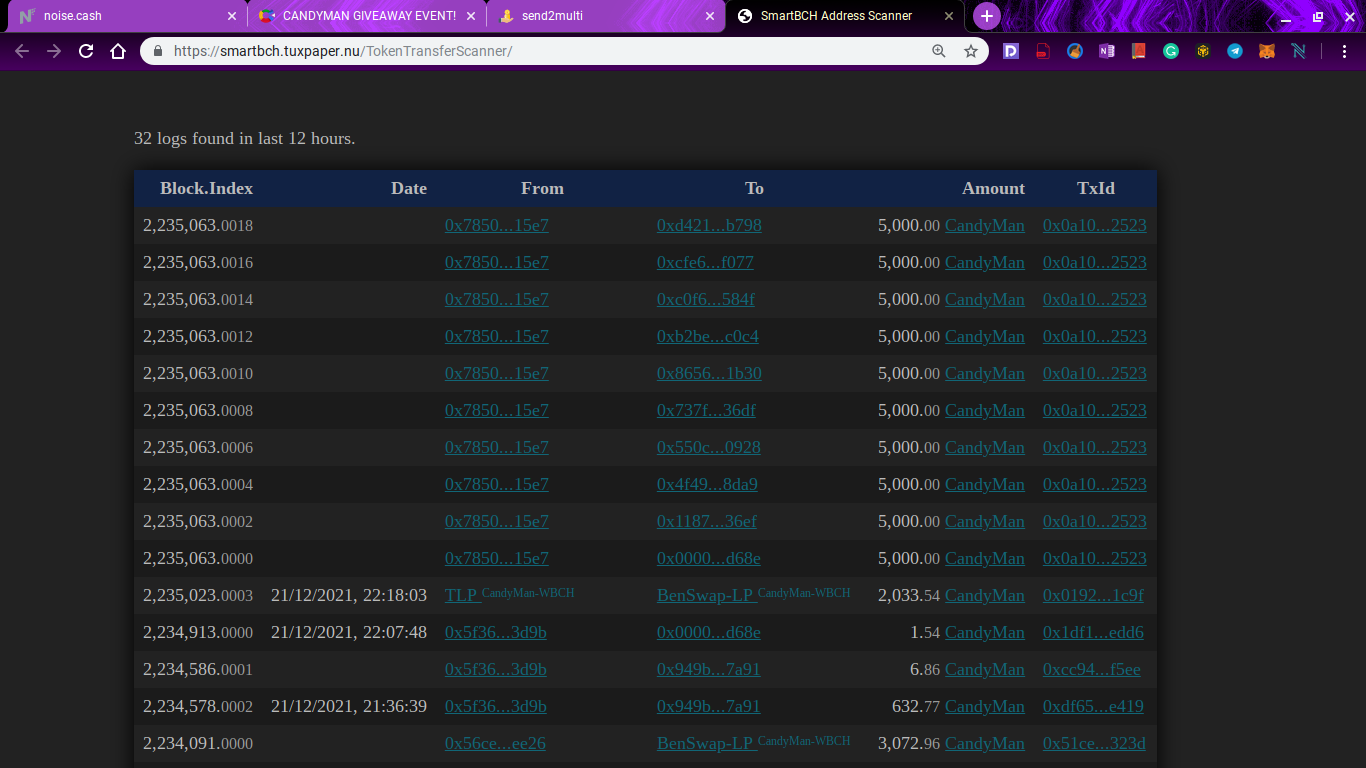
Task: Open the Binance wallet extension
Action: coord(1203,51)
